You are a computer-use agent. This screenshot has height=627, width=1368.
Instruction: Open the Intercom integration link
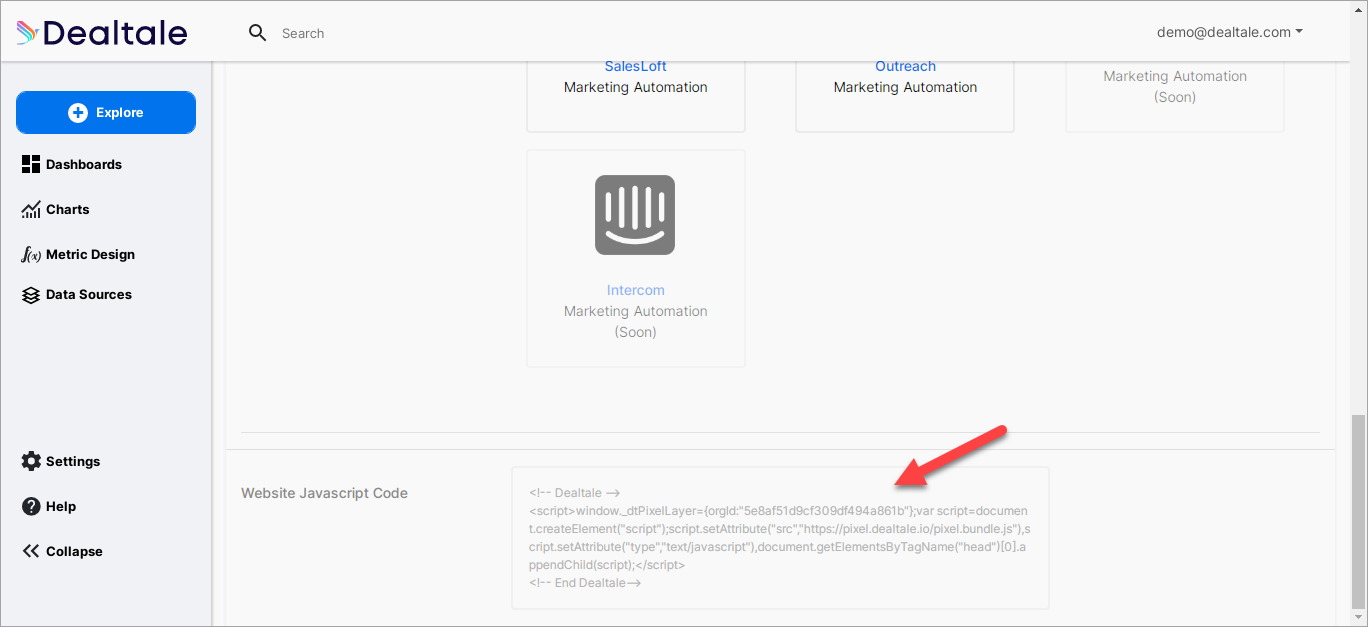tap(635, 290)
